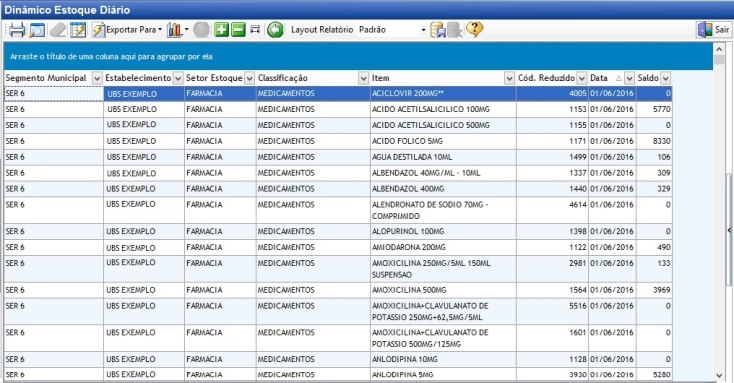The width and height of the screenshot is (734, 383).
Task: Click the scrollbar down arrow
Action: tap(719, 376)
